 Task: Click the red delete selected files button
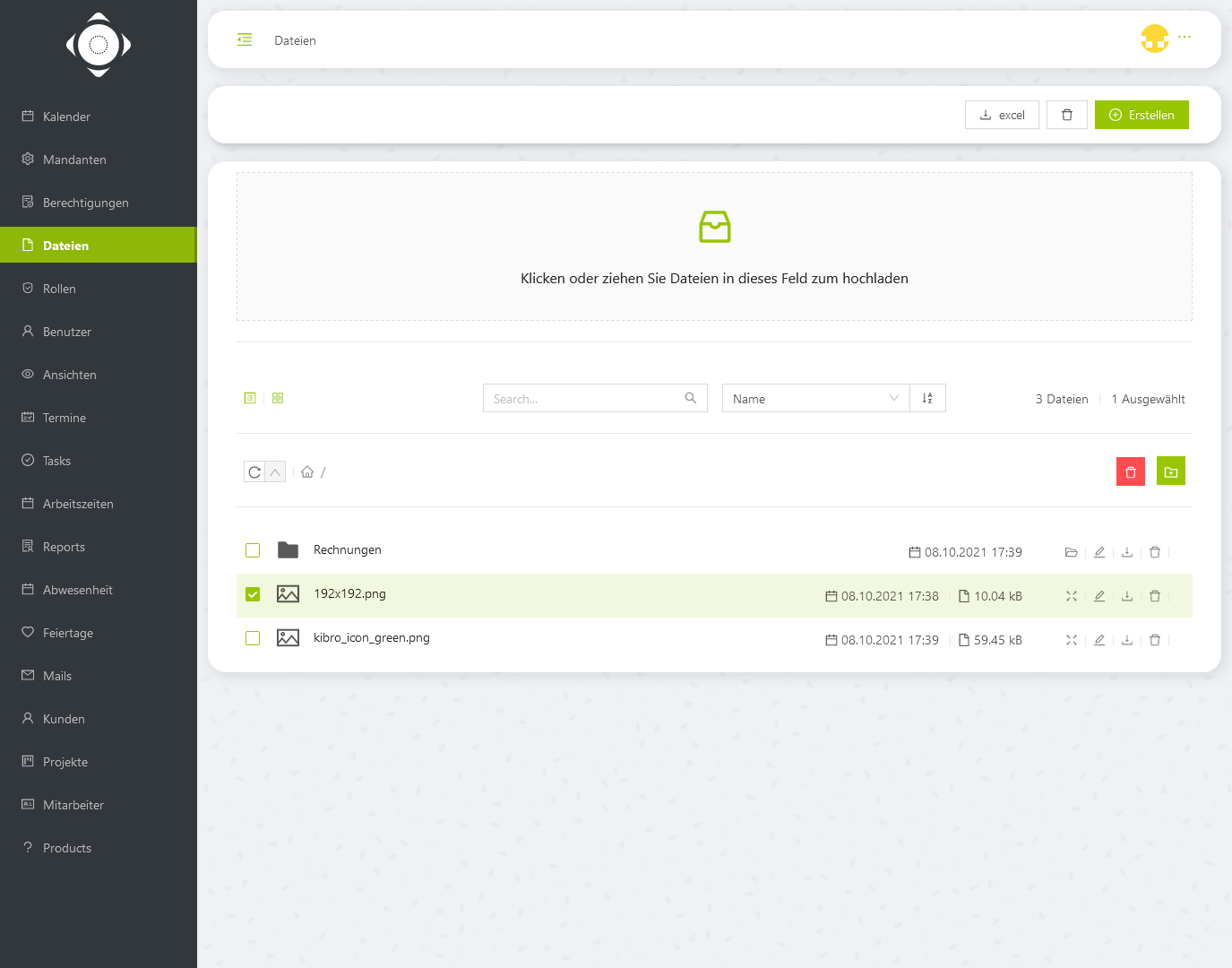coord(1130,471)
